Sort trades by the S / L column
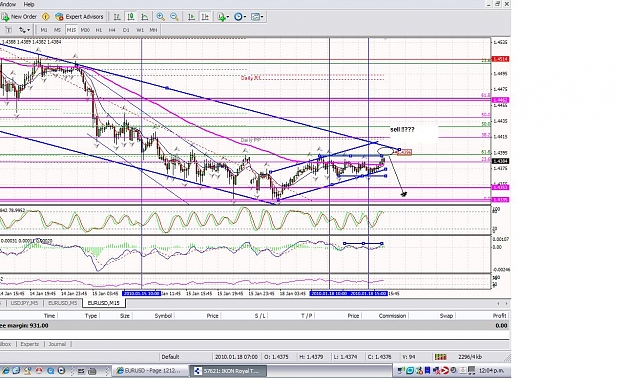 click(260, 316)
